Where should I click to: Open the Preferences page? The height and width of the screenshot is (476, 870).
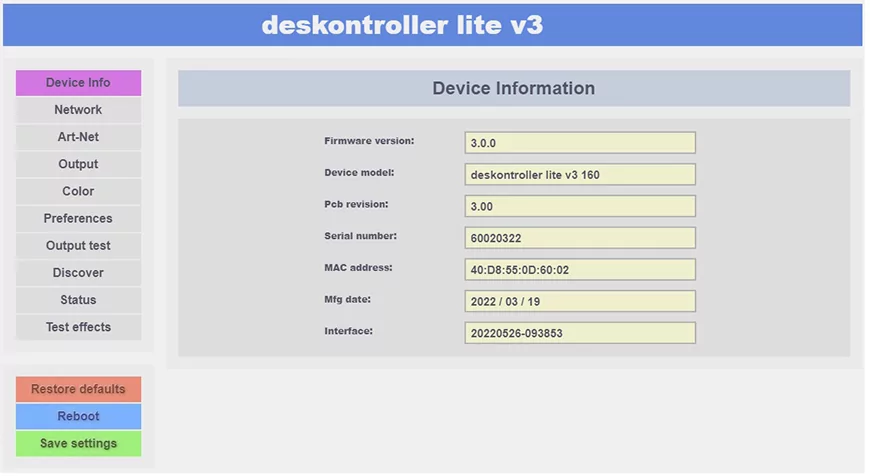pyautogui.click(x=78, y=219)
